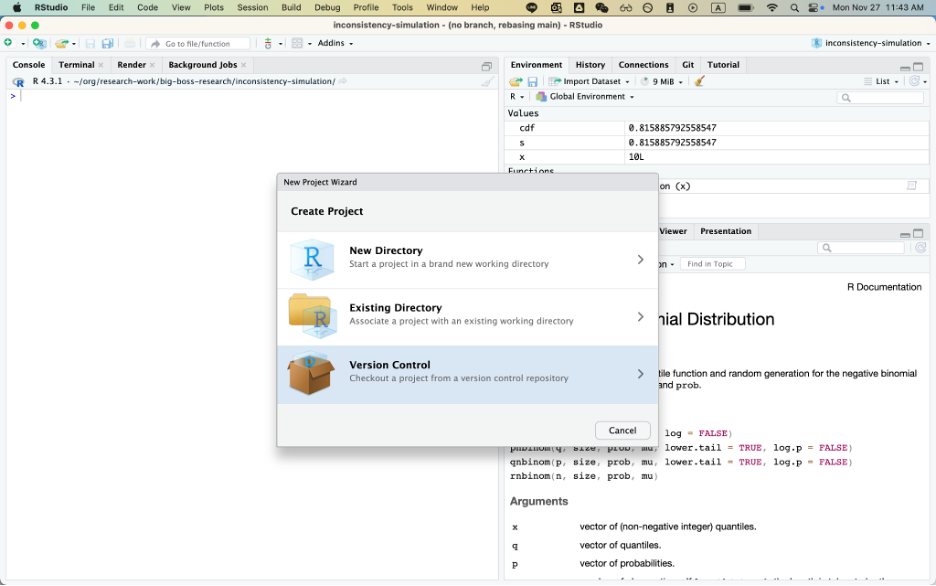936x586 pixels.
Task: Click the R logo in Console header
Action: tap(19, 82)
